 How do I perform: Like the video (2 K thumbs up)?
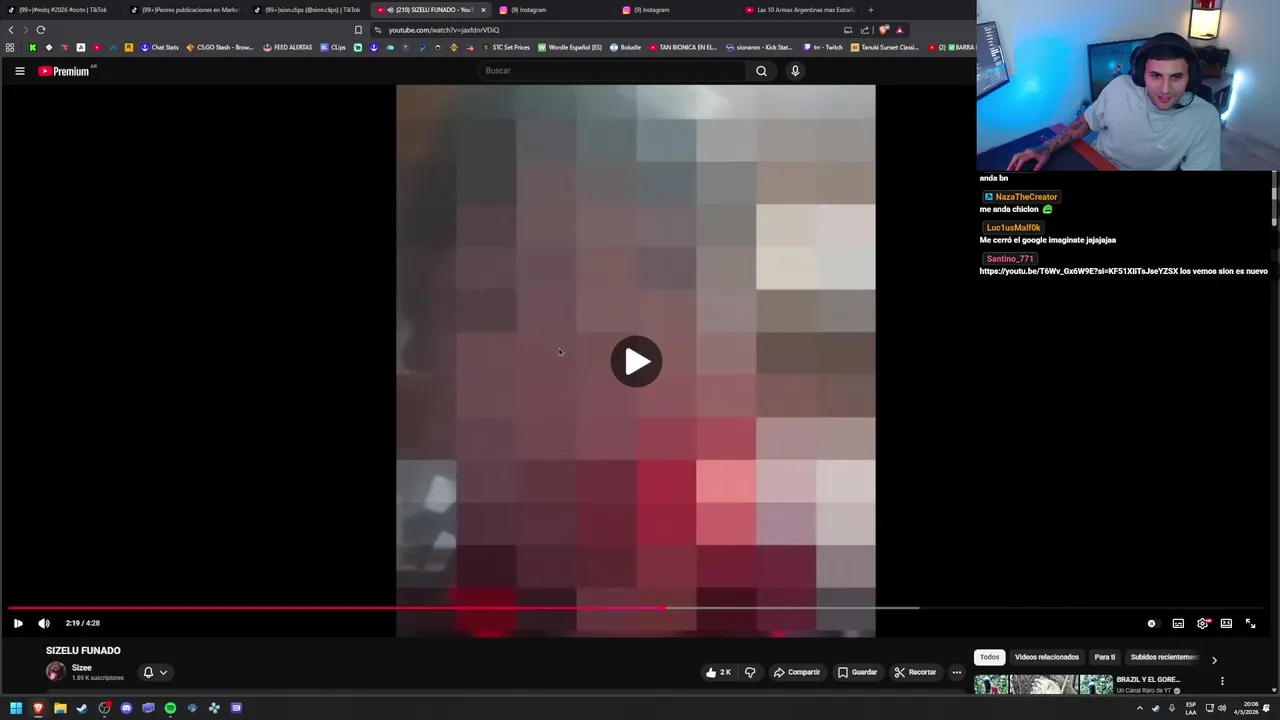point(718,672)
